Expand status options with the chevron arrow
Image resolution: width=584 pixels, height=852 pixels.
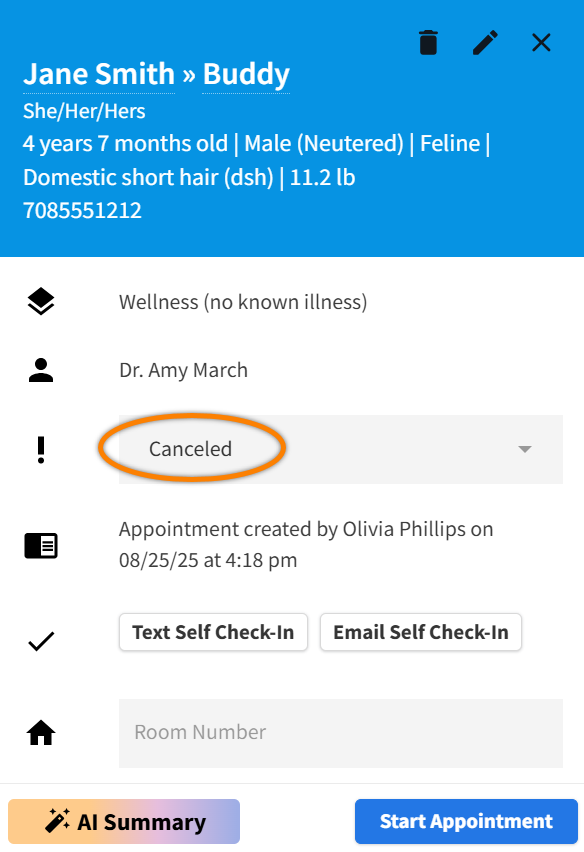pyautogui.click(x=524, y=448)
